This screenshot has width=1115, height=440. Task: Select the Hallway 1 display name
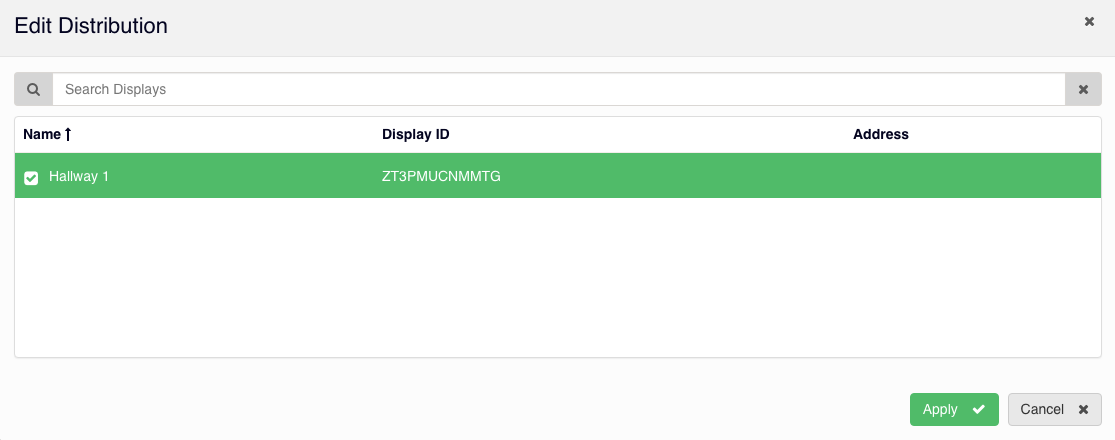click(x=78, y=176)
